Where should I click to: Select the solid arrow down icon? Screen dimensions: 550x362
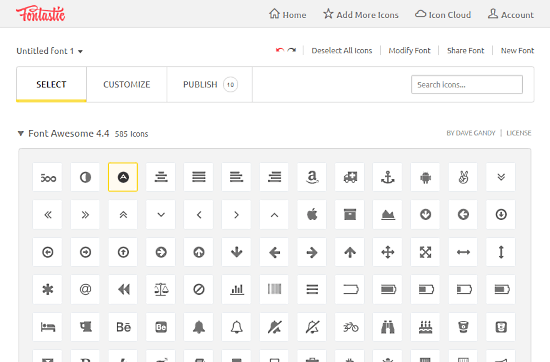[x=236, y=252]
